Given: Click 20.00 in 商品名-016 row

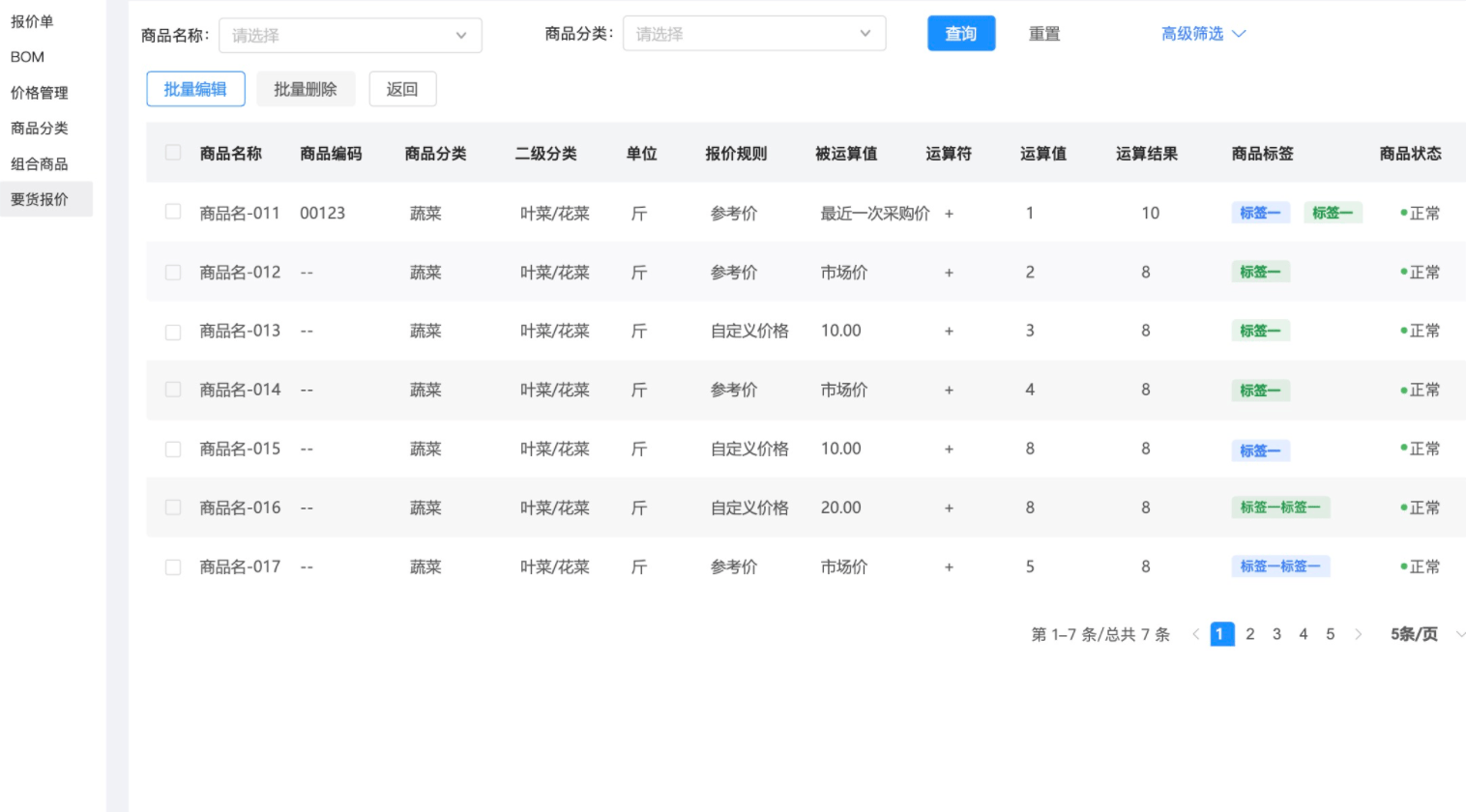Looking at the screenshot, I should (841, 507).
